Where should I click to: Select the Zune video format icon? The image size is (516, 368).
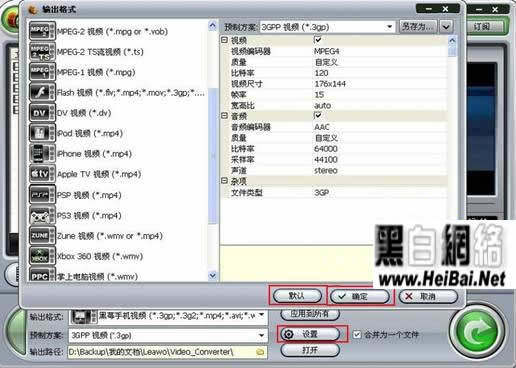(42, 236)
